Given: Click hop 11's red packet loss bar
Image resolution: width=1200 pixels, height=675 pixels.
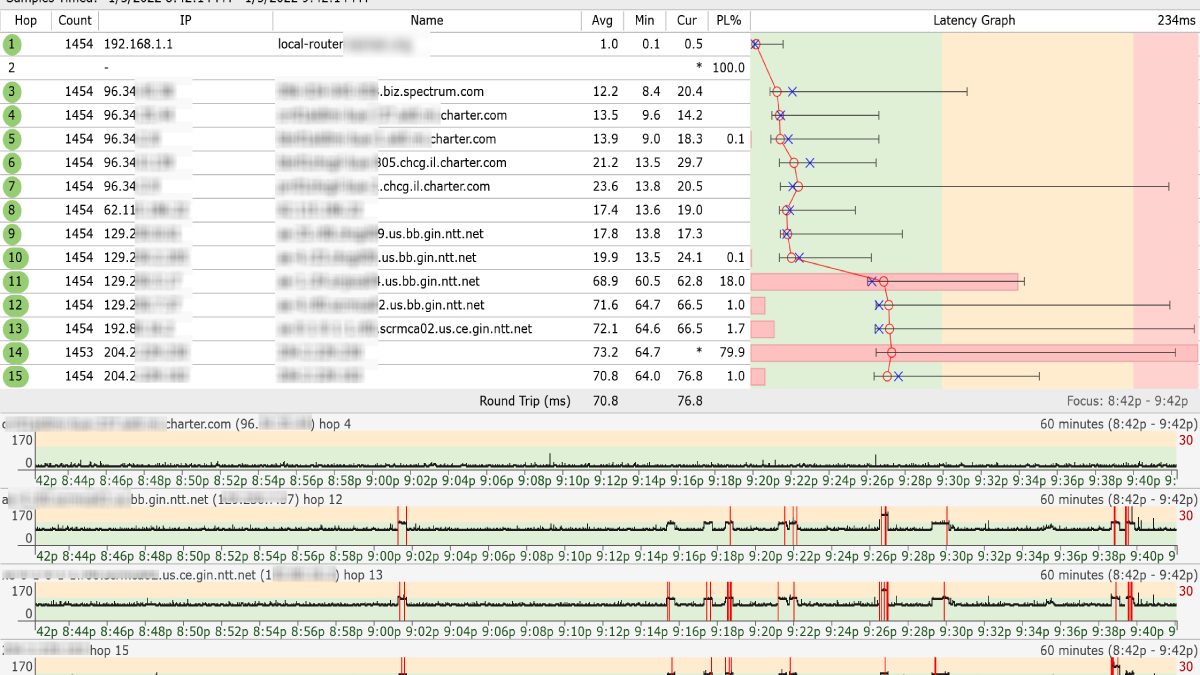Looking at the screenshot, I should [884, 282].
